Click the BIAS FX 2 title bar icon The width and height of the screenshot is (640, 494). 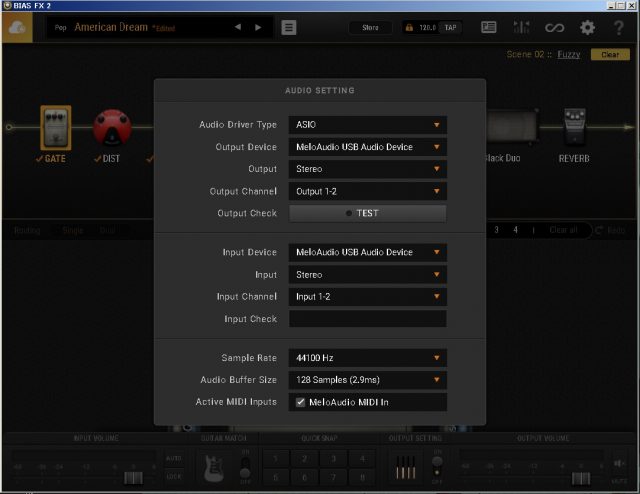coord(7,5)
